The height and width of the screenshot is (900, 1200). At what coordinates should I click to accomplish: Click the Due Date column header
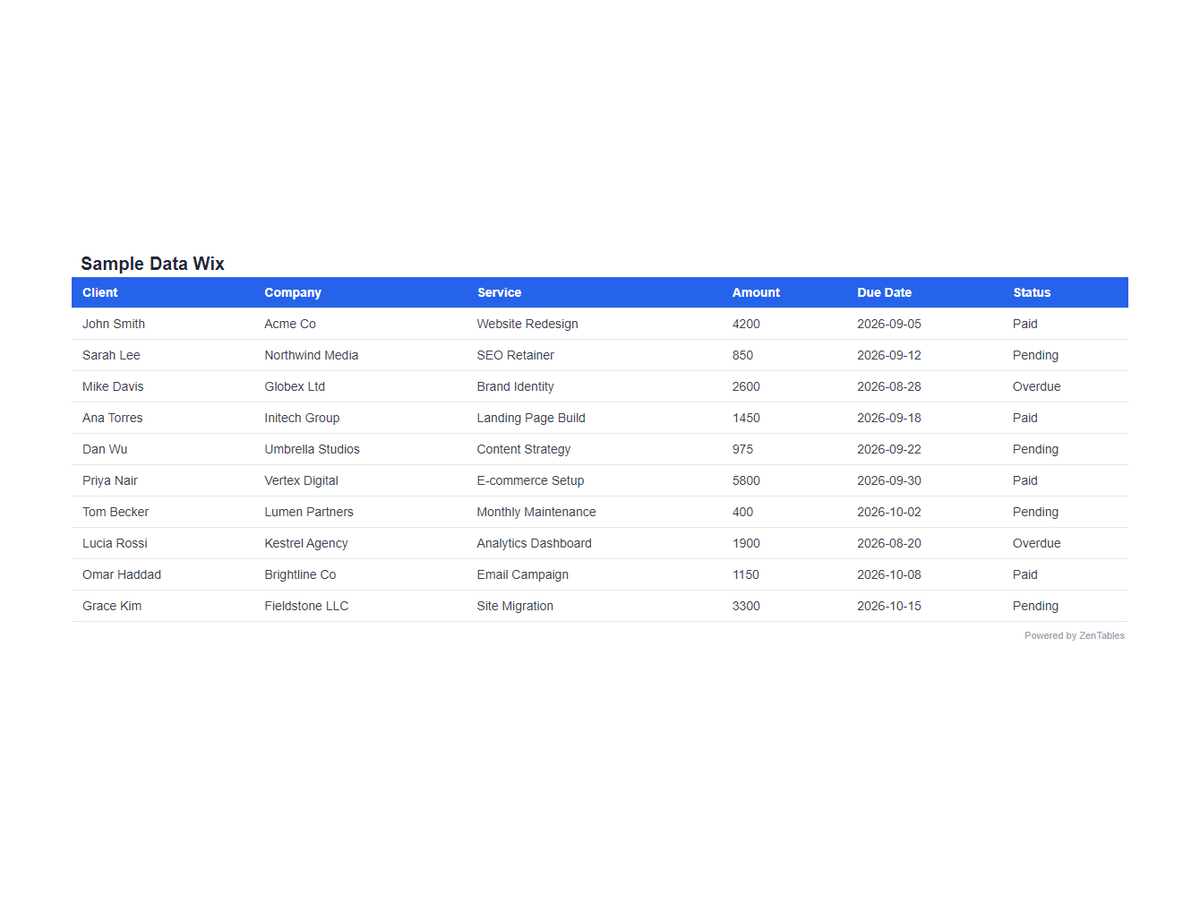pos(884,293)
